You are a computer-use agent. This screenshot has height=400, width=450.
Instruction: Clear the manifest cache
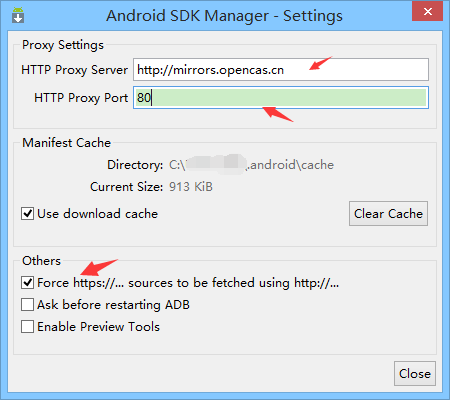click(x=388, y=214)
